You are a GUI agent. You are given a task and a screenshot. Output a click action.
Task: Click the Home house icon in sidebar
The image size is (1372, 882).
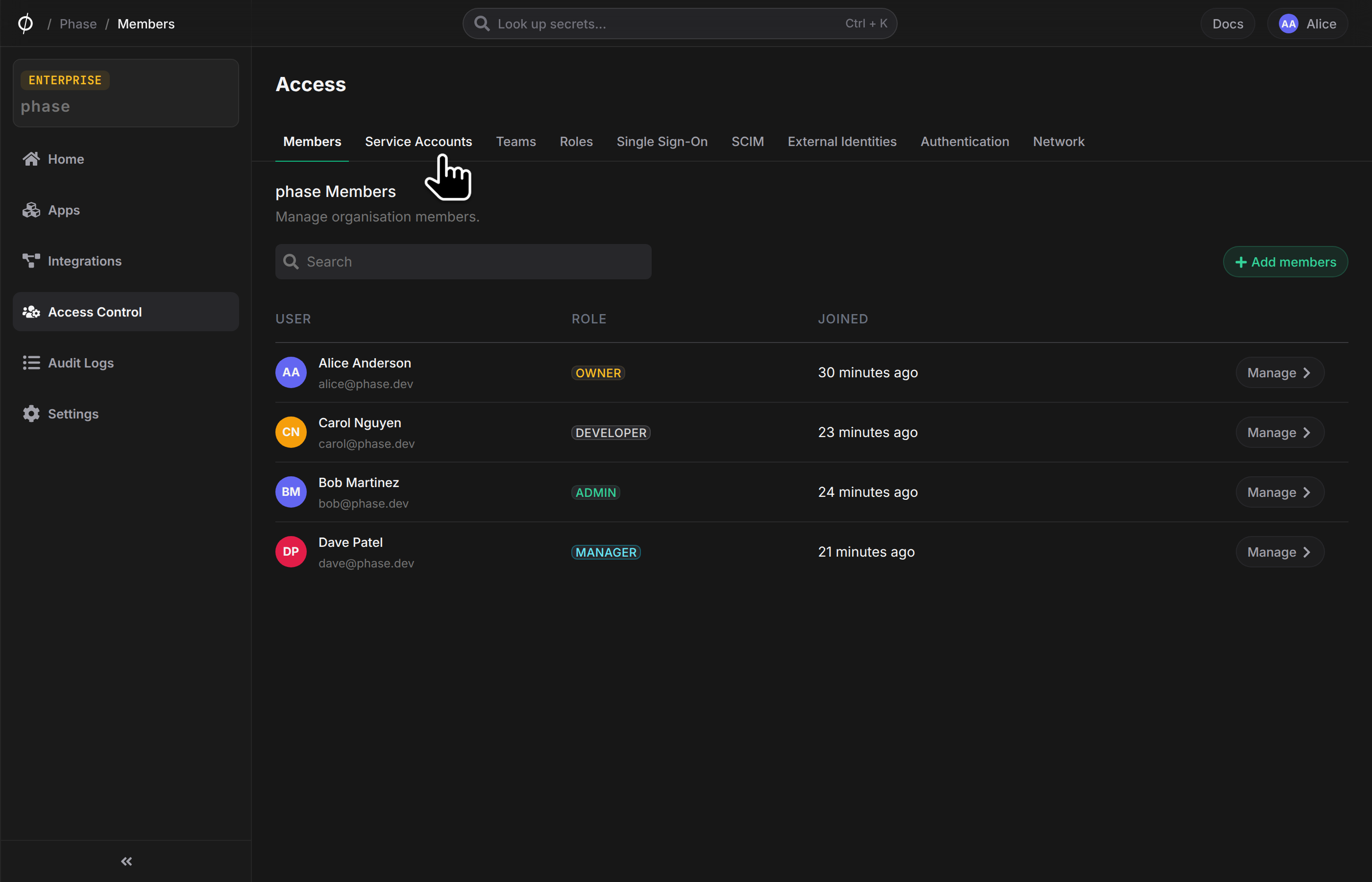click(x=31, y=159)
